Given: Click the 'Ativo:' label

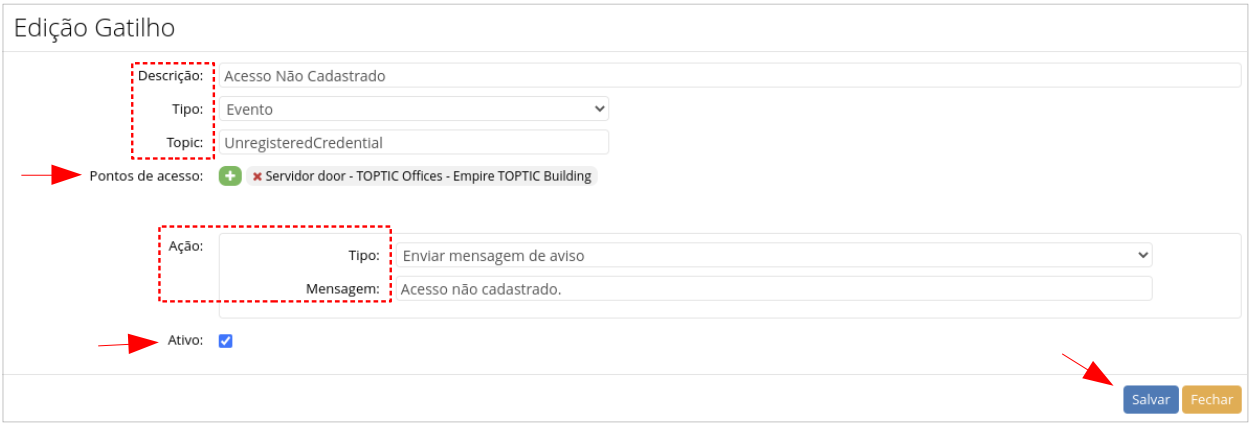Looking at the screenshot, I should tap(186, 341).
